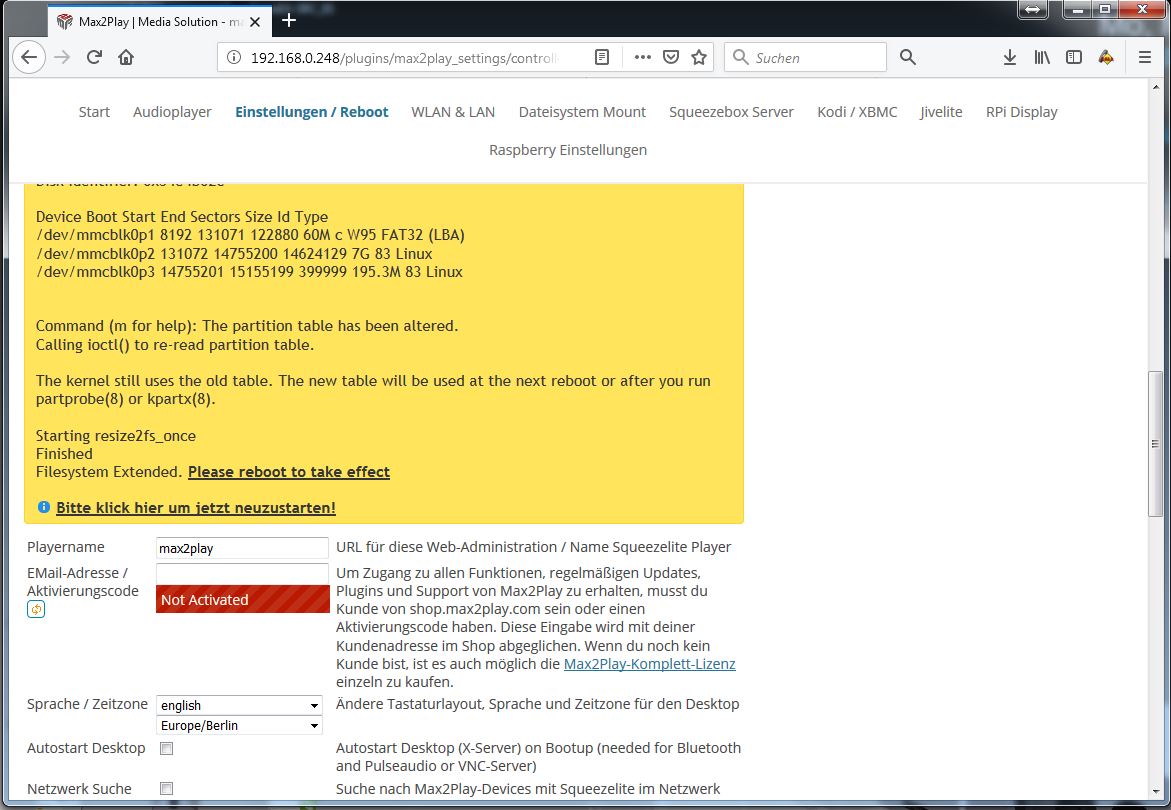Click the browser address bar URL
This screenshot has width=1171, height=810.
point(403,57)
